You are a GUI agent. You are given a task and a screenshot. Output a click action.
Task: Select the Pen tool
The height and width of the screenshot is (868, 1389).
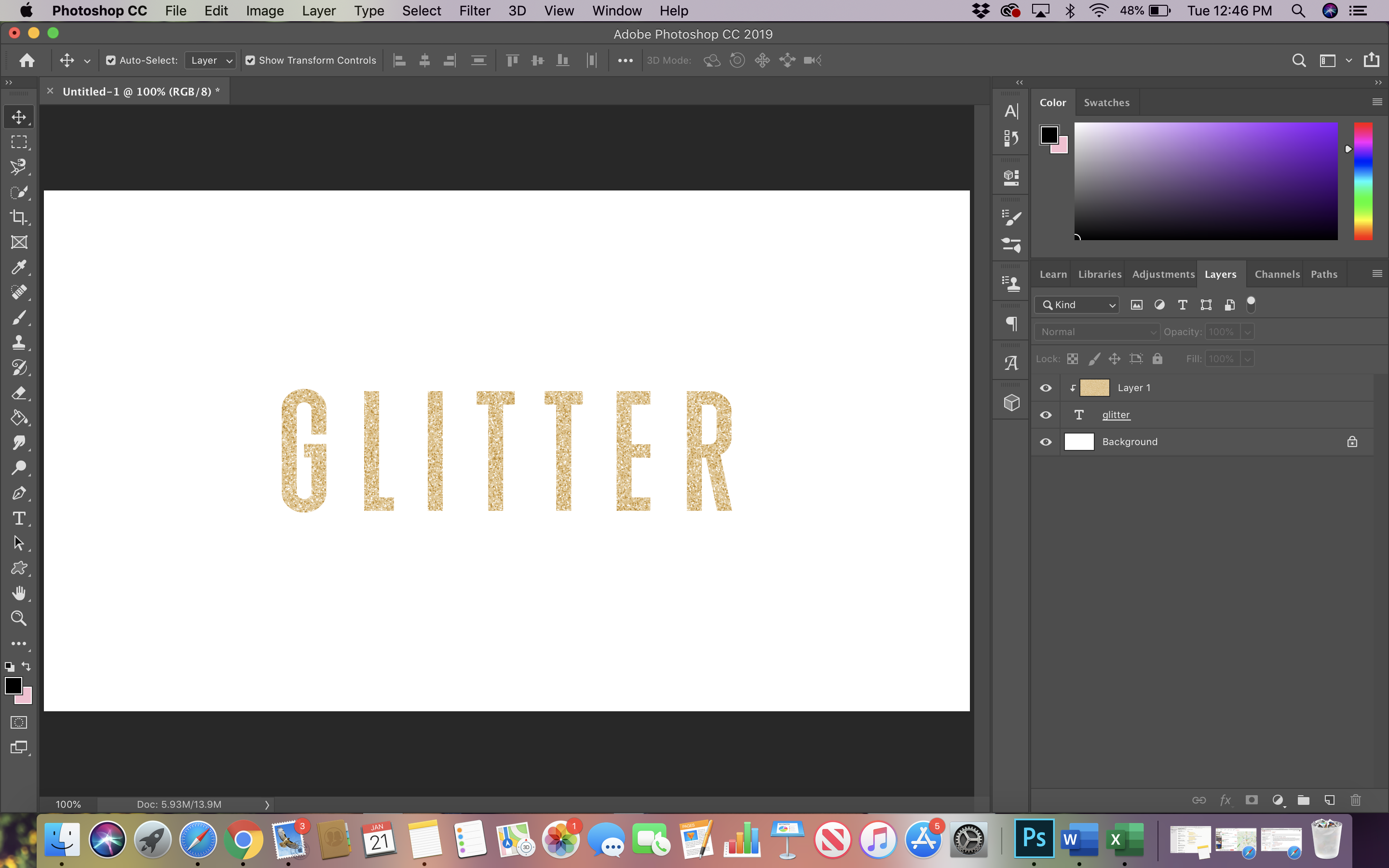pos(19,493)
